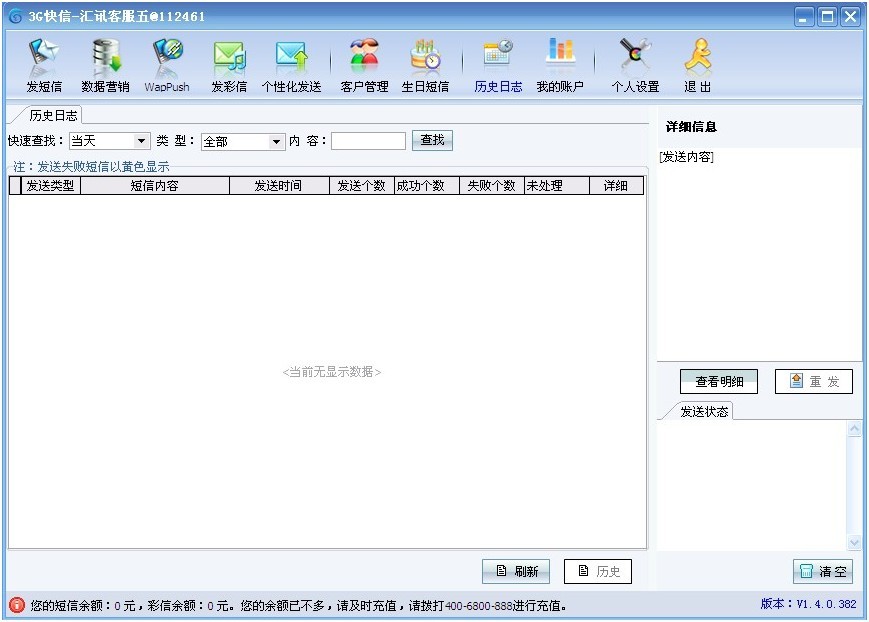869x622 pixels.
Task: Click the 未处理 column header
Action: click(x=556, y=186)
